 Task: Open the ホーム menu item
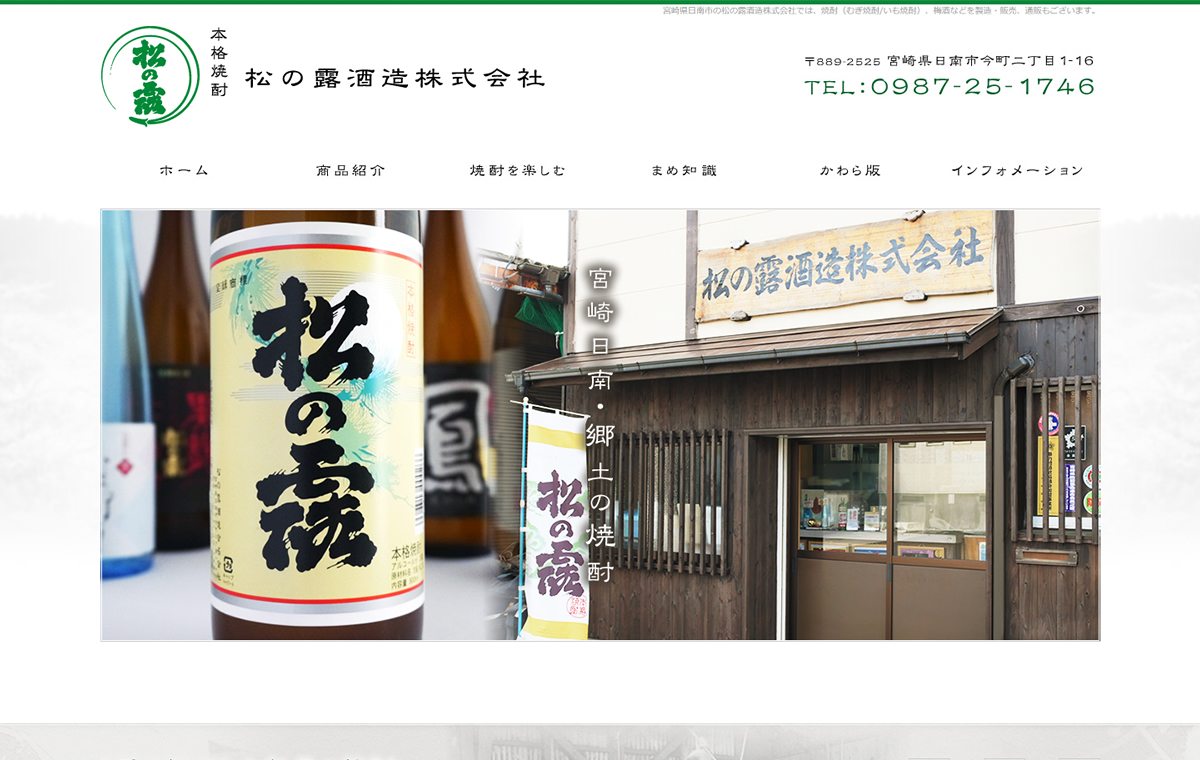(184, 171)
